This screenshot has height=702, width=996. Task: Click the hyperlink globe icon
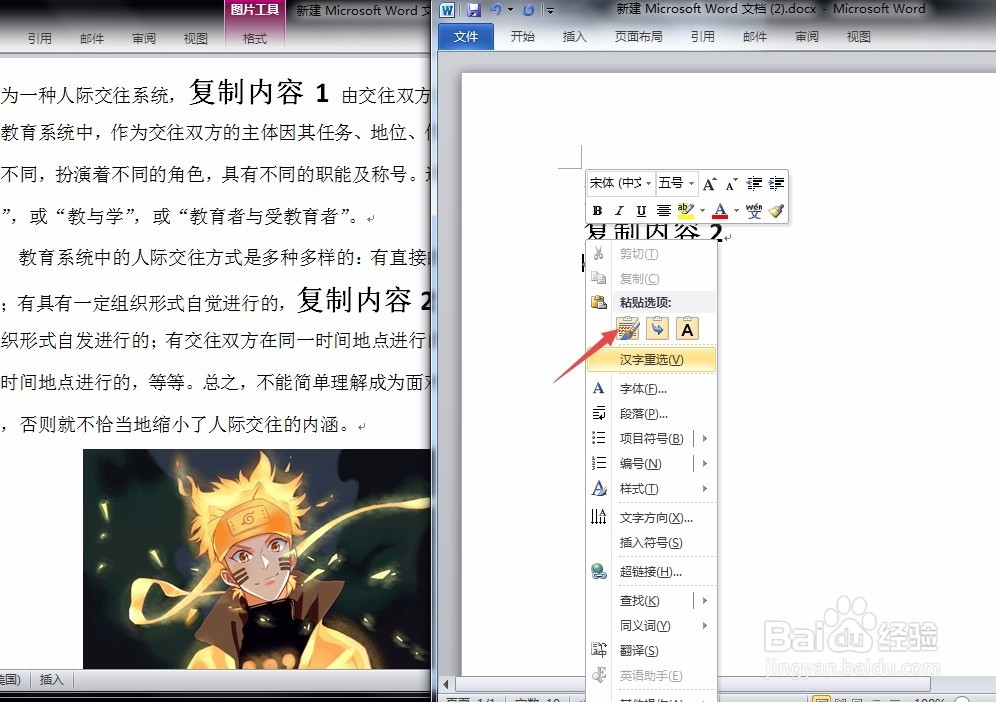(x=598, y=571)
